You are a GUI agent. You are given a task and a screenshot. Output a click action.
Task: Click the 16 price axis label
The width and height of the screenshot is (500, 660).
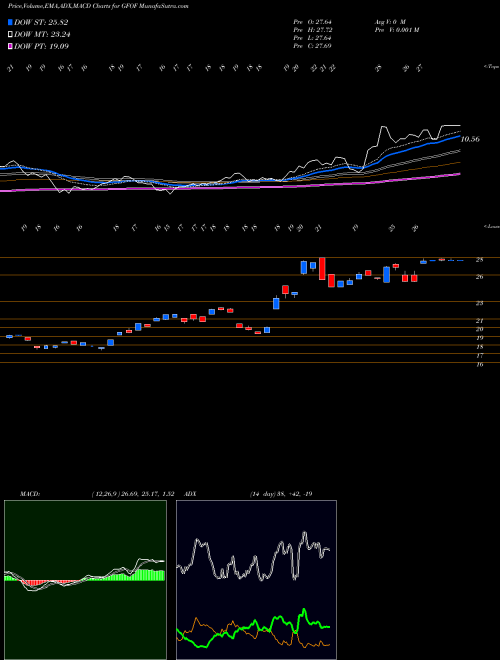coord(479,365)
